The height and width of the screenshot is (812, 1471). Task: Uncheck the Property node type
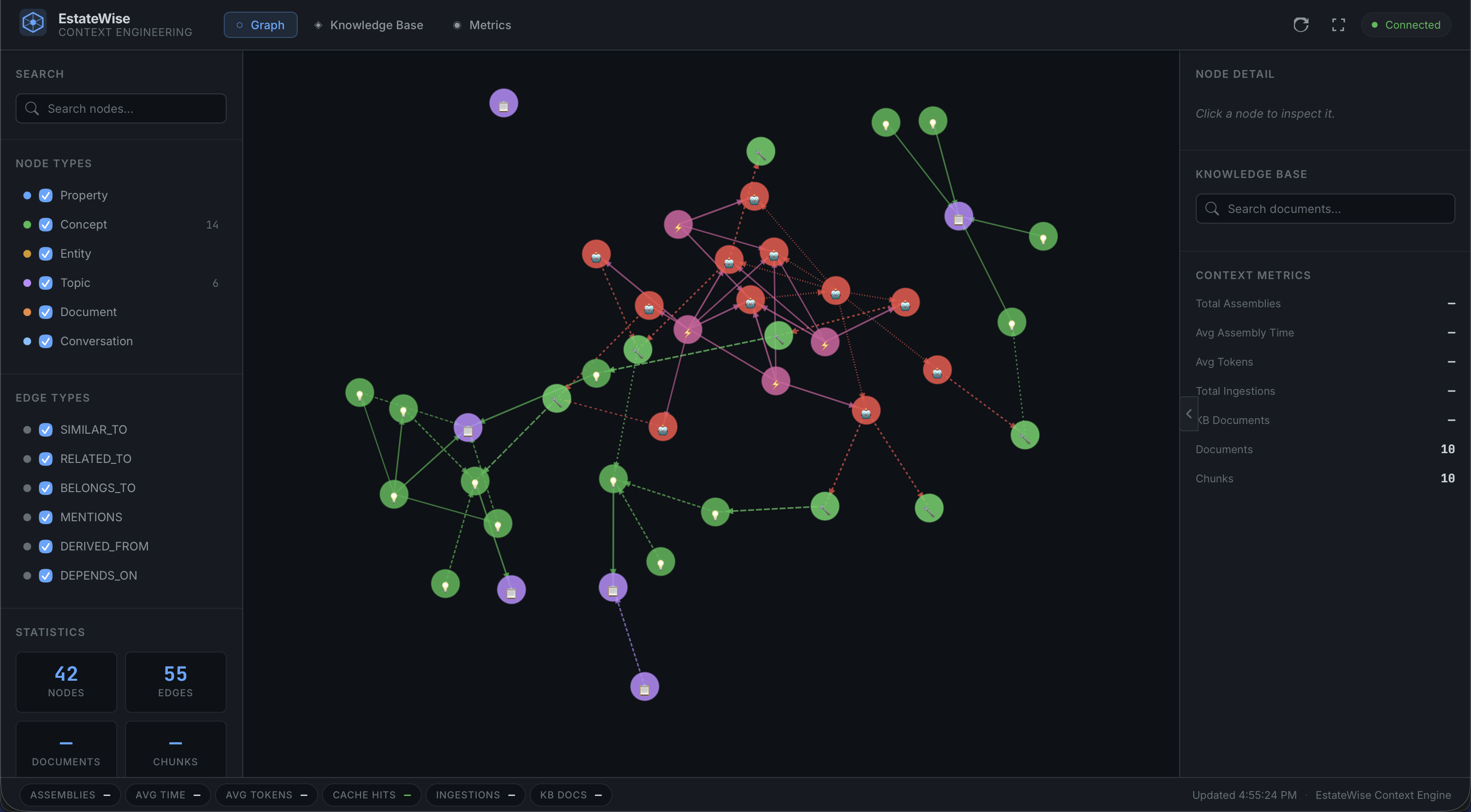coord(46,195)
